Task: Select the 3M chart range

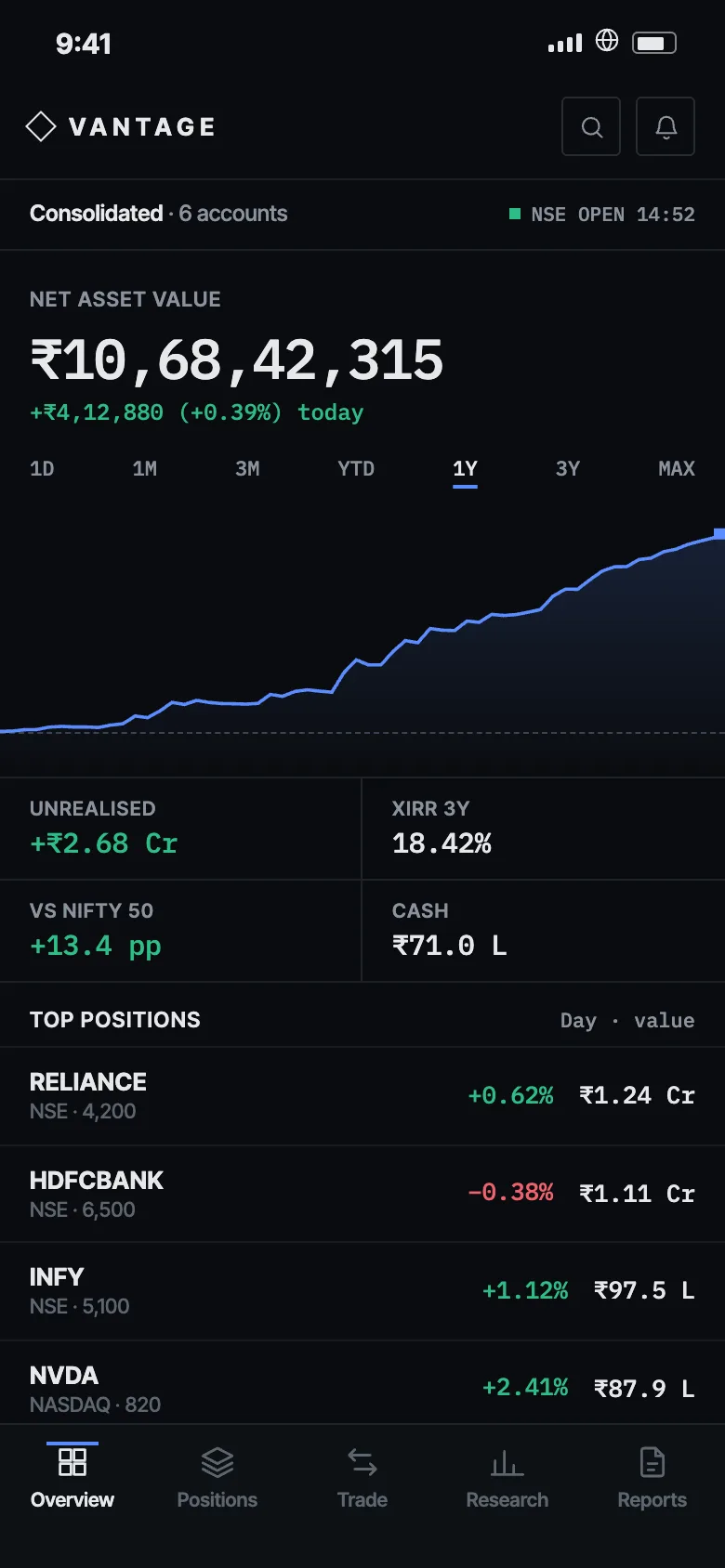Action: (x=247, y=468)
